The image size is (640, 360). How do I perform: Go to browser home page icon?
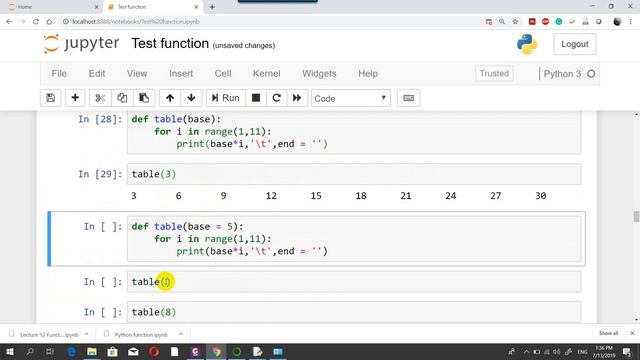tap(49, 22)
